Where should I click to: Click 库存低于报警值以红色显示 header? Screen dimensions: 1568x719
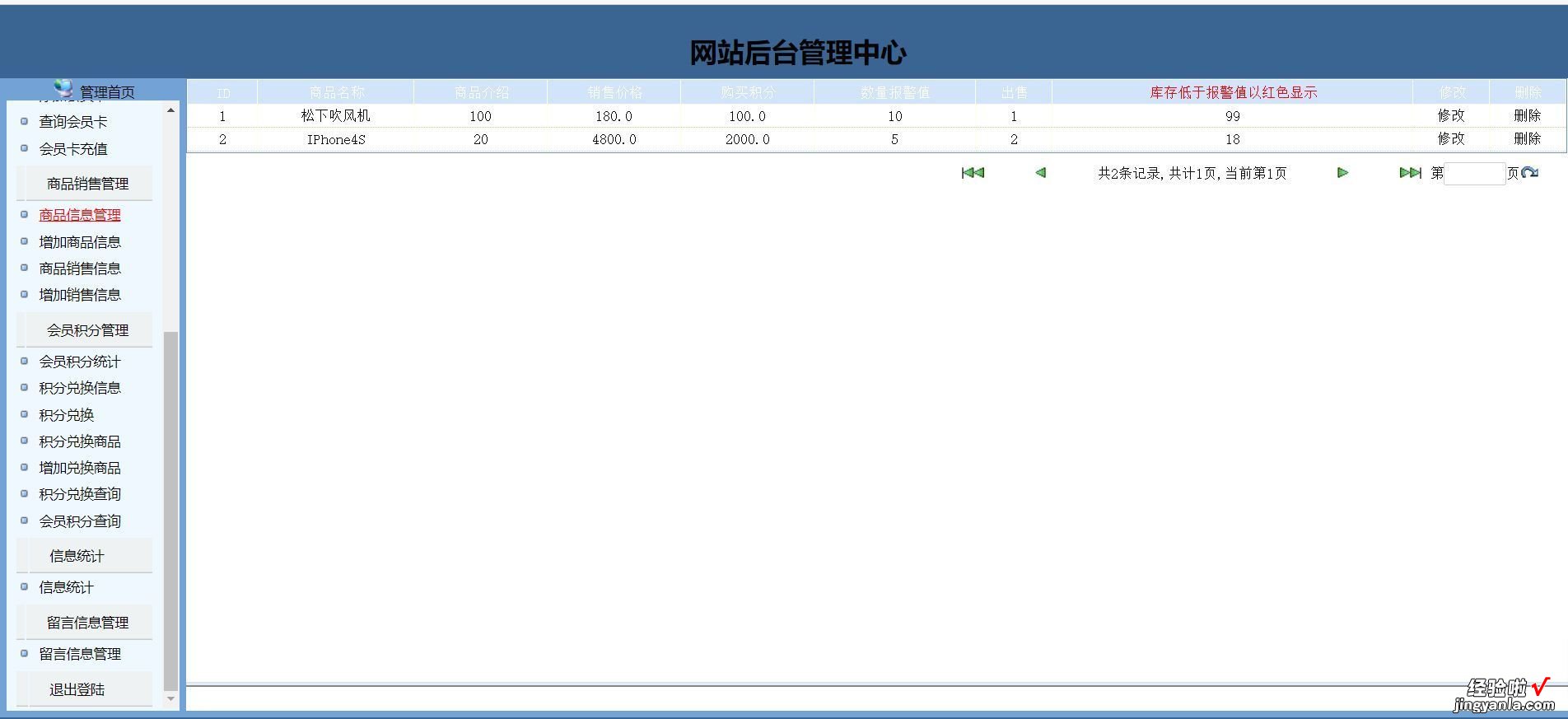[x=1233, y=92]
